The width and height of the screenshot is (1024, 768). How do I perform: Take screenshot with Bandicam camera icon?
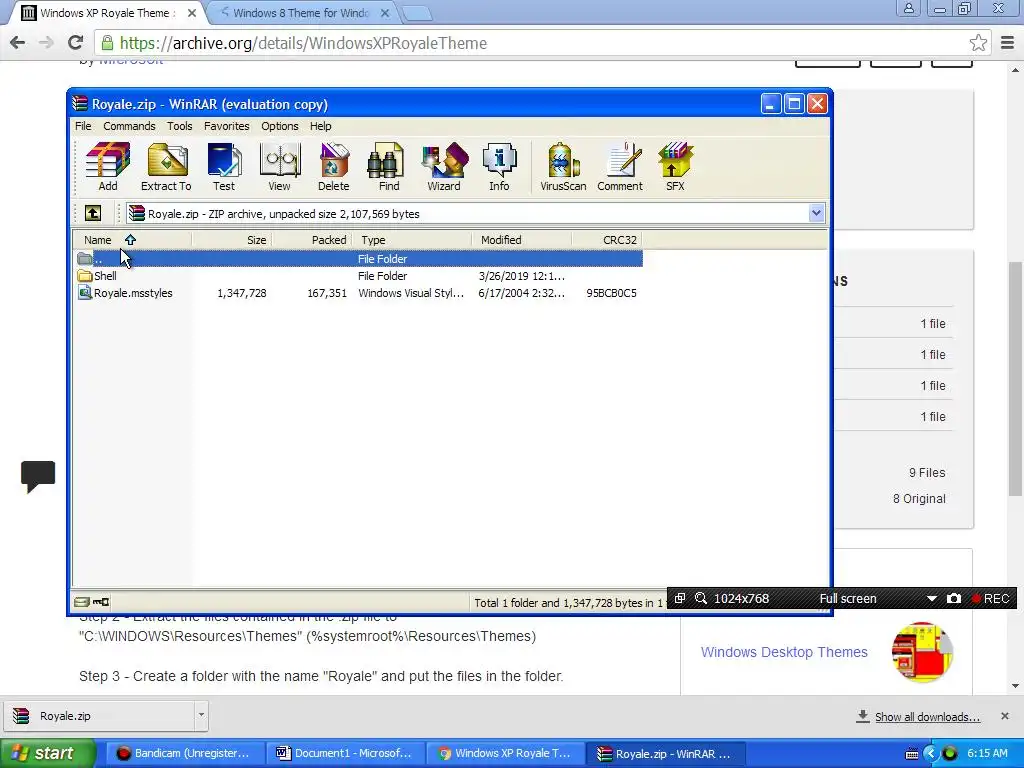click(x=954, y=598)
